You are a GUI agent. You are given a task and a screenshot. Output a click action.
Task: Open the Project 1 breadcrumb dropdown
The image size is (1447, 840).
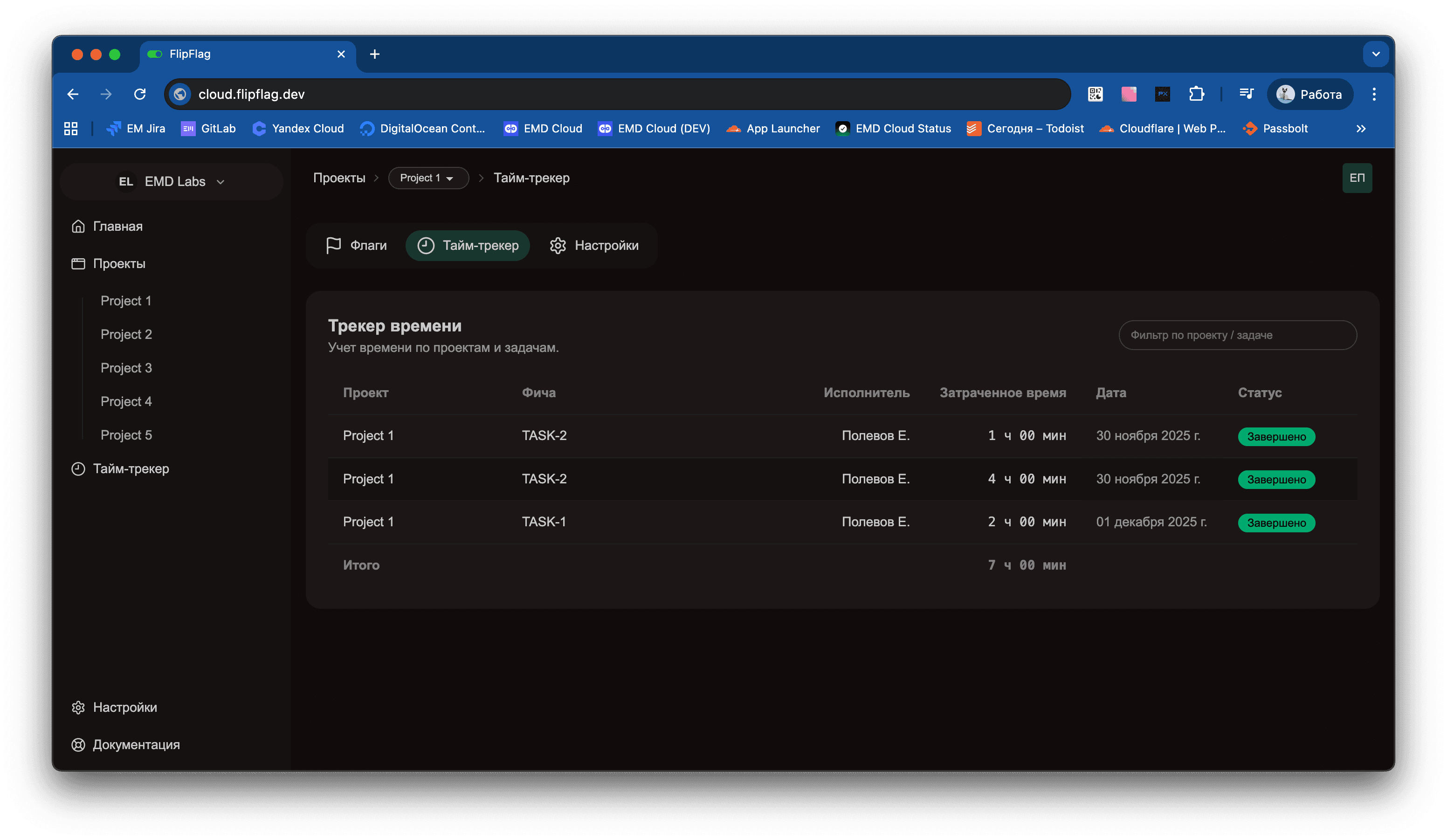[x=428, y=178]
